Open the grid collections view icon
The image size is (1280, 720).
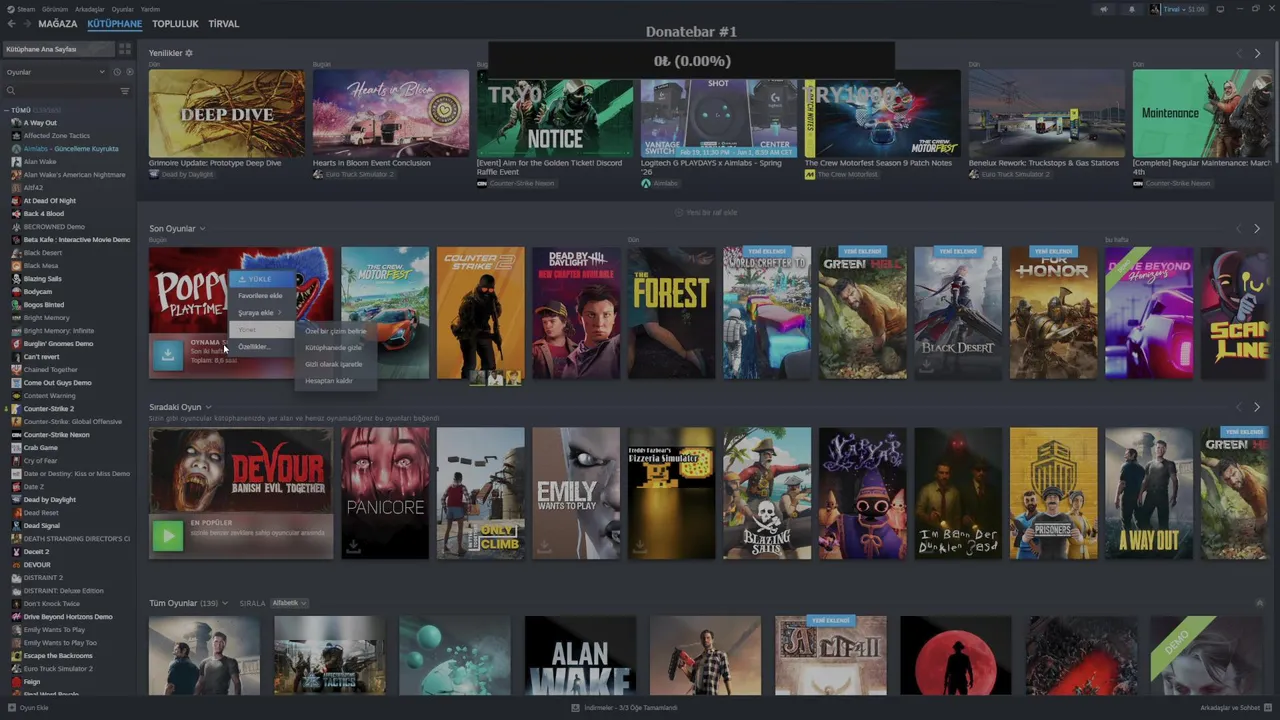125,49
